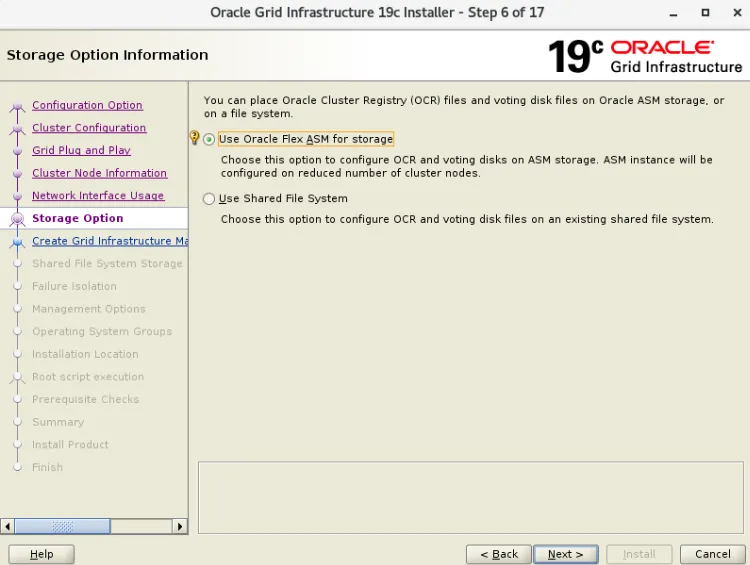
Task: Click the hint lightbulb icon beside Flex ASM
Action: [194, 137]
